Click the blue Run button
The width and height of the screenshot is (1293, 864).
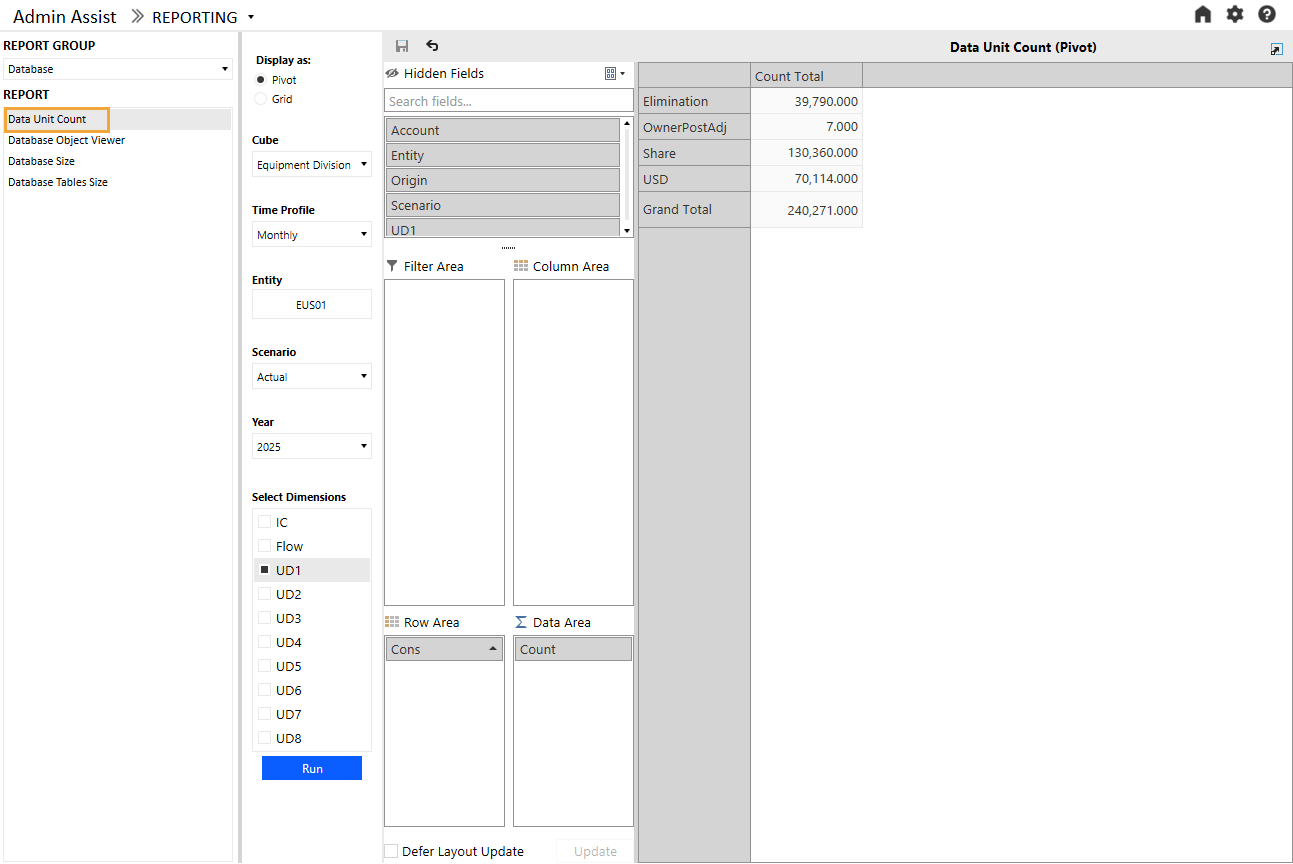pyautogui.click(x=312, y=768)
